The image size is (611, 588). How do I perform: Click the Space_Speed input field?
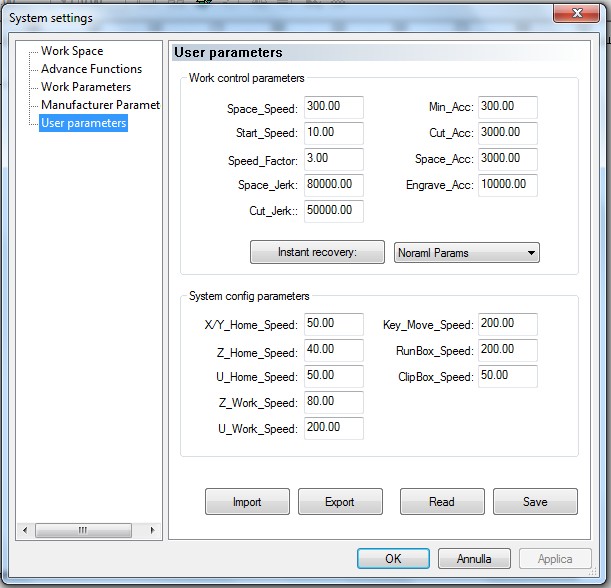point(334,107)
